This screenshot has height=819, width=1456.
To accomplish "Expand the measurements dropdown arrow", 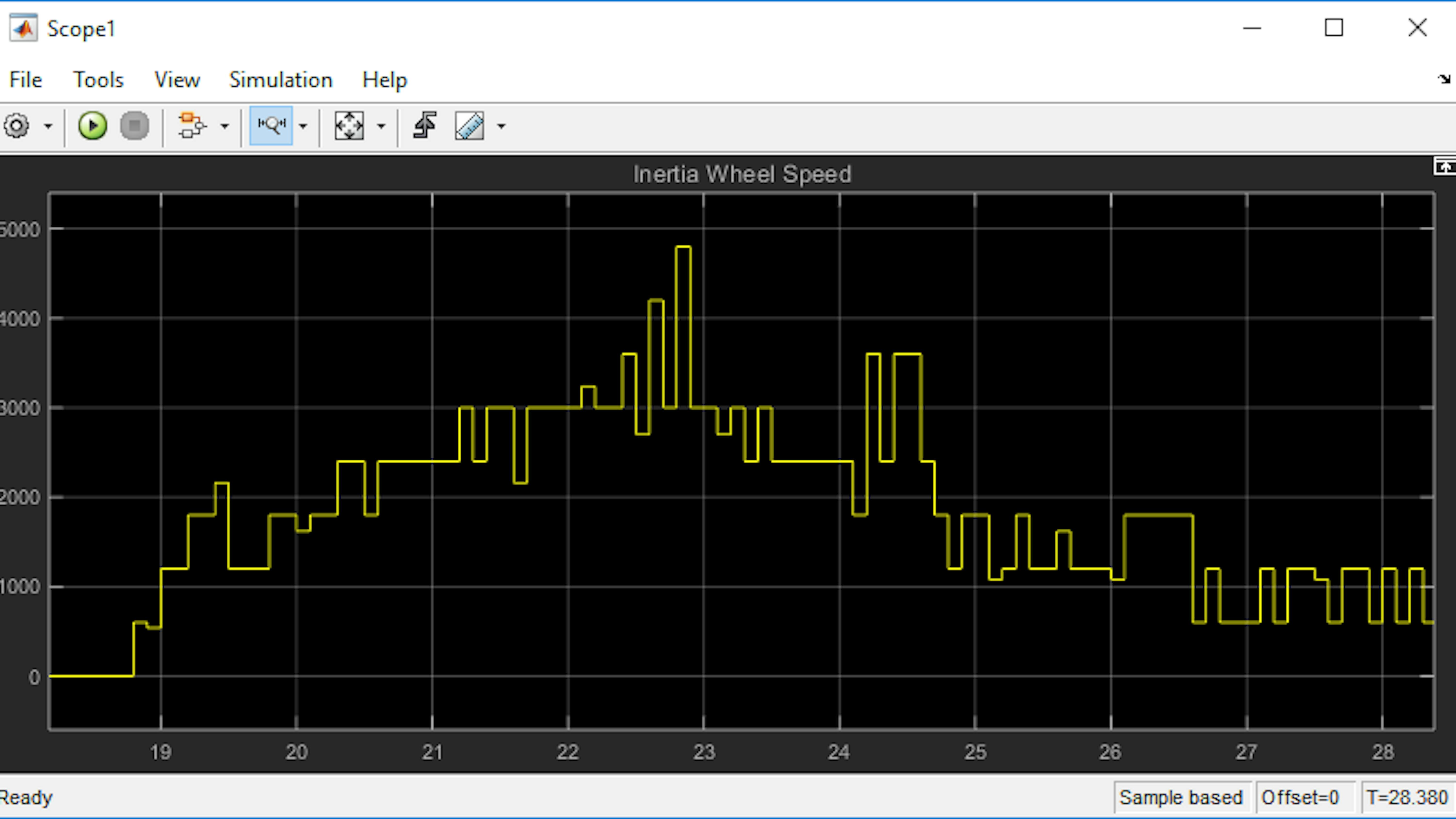I will tap(501, 126).
